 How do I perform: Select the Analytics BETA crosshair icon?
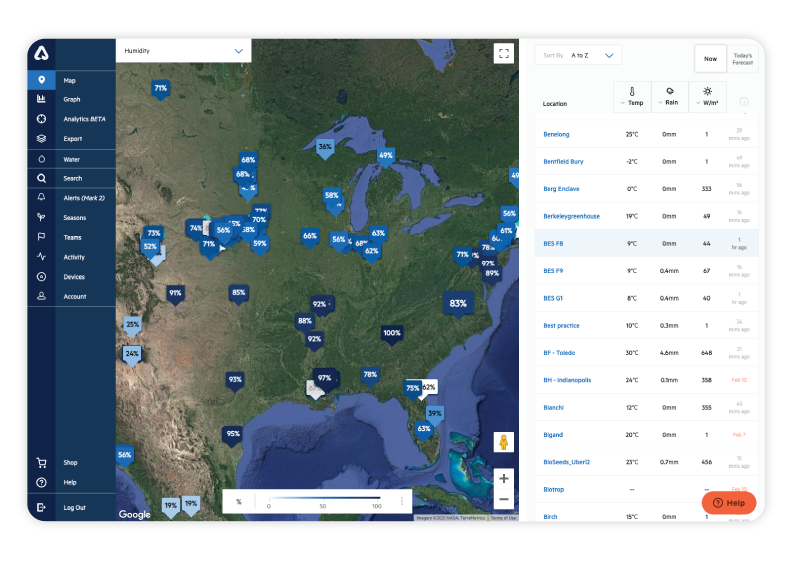[41, 119]
